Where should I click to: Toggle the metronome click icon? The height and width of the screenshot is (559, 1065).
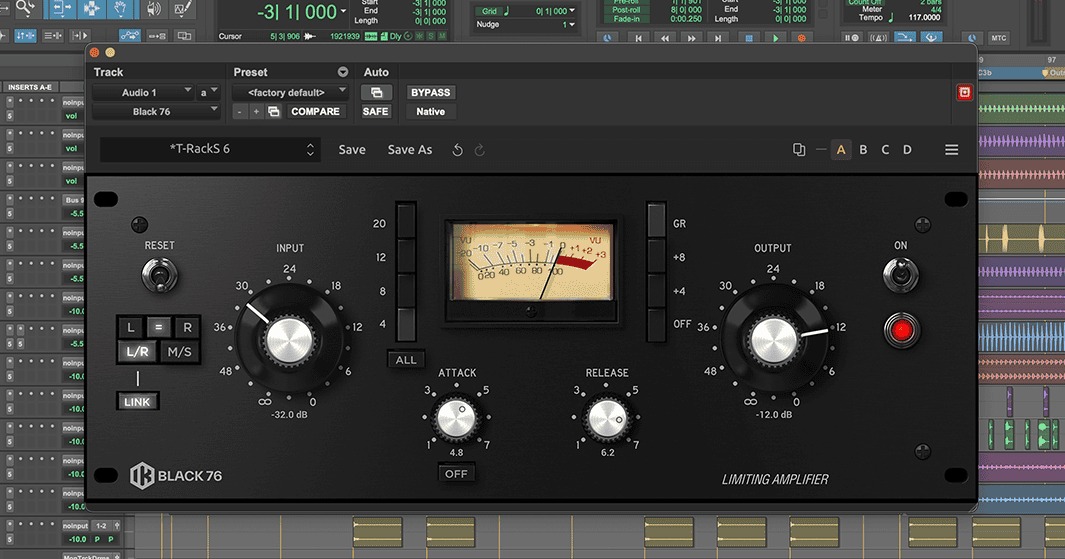(x=879, y=38)
